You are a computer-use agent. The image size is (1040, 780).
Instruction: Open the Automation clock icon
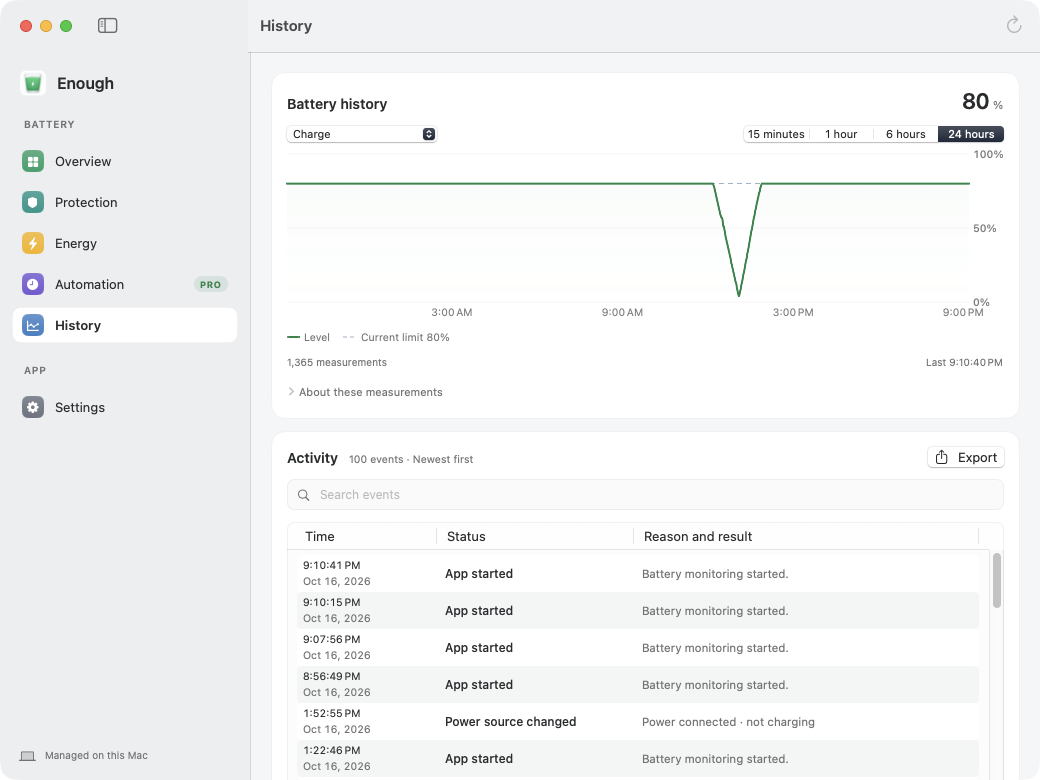[32, 285]
